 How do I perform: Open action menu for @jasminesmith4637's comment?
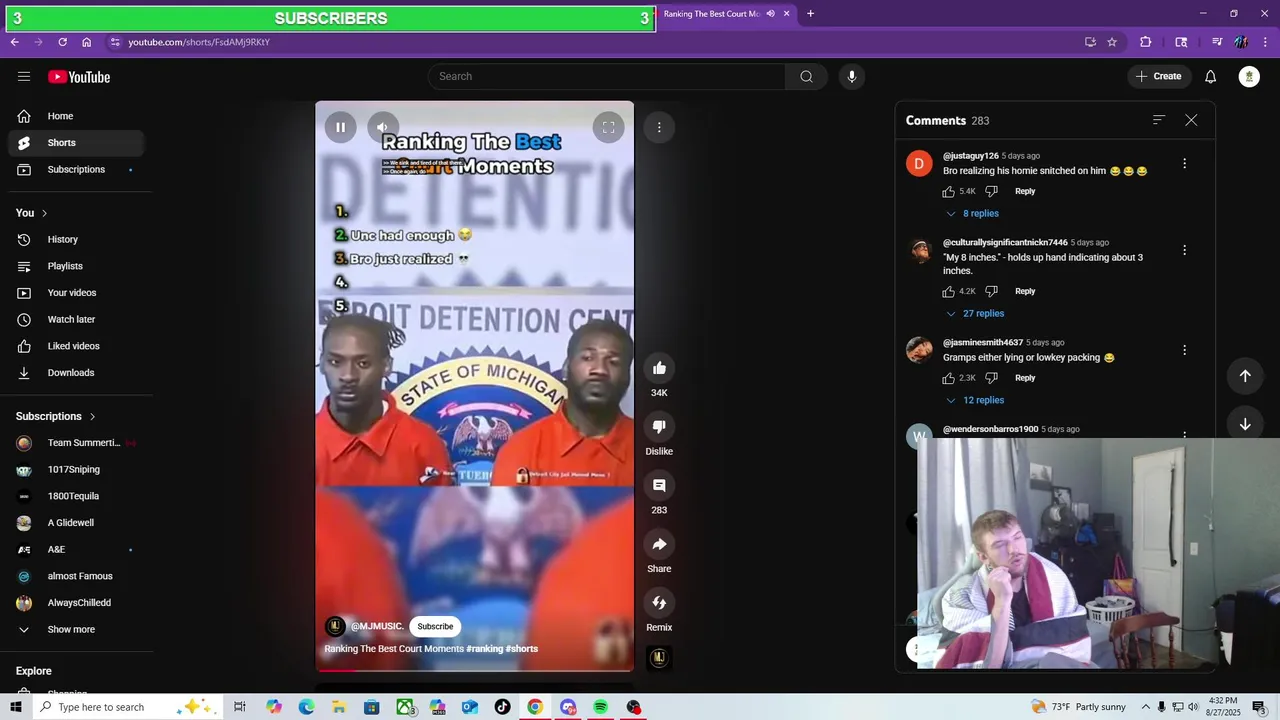click(1184, 350)
